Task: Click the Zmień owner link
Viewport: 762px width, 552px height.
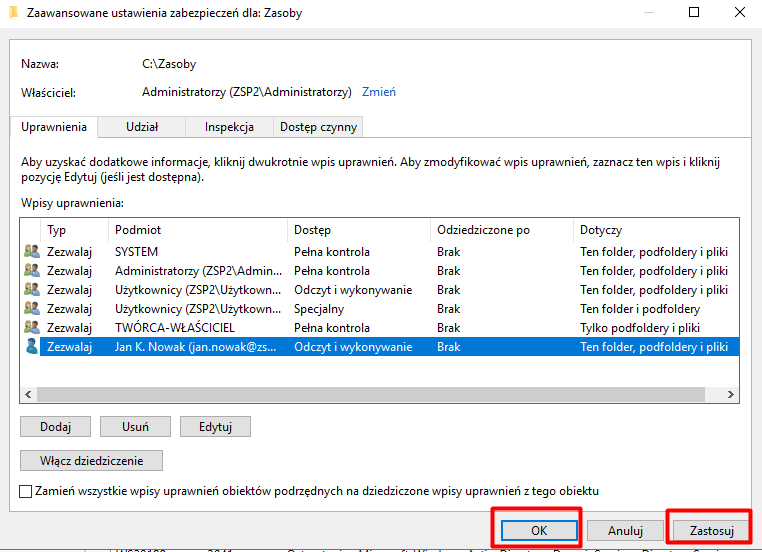Action: (x=379, y=92)
